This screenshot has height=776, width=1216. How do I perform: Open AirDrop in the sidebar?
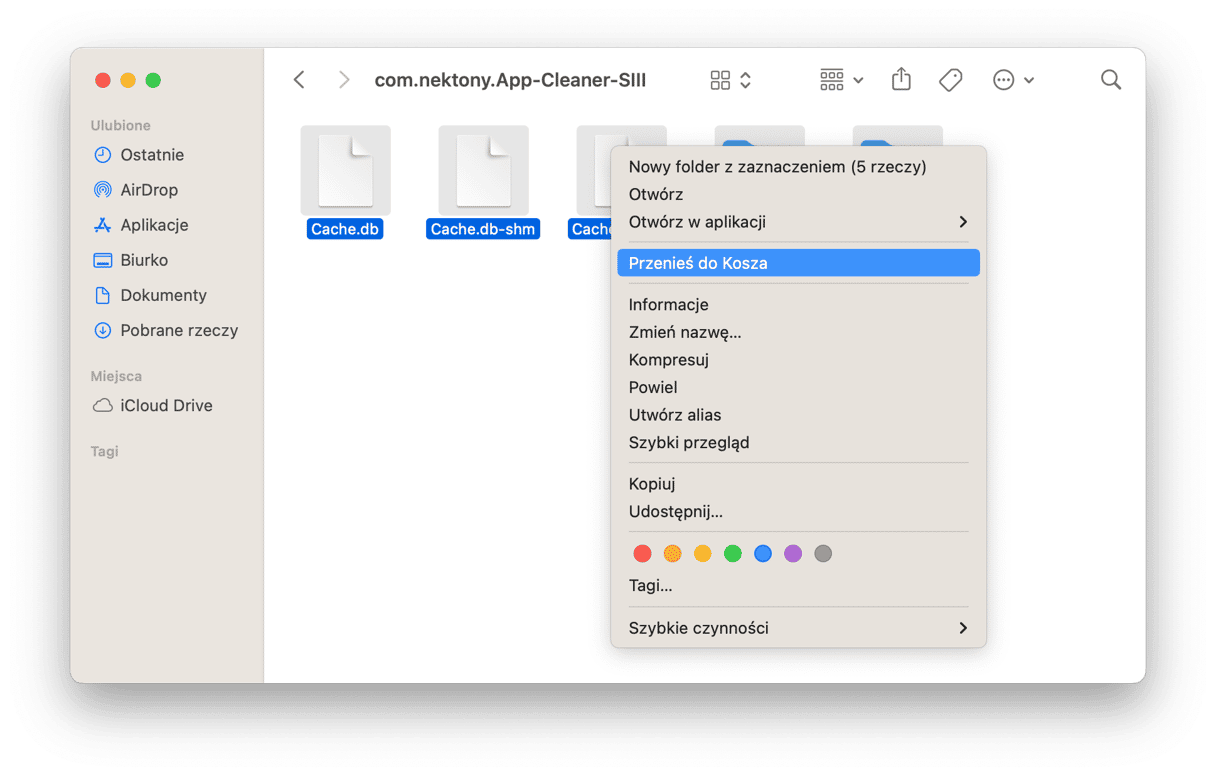click(x=148, y=190)
